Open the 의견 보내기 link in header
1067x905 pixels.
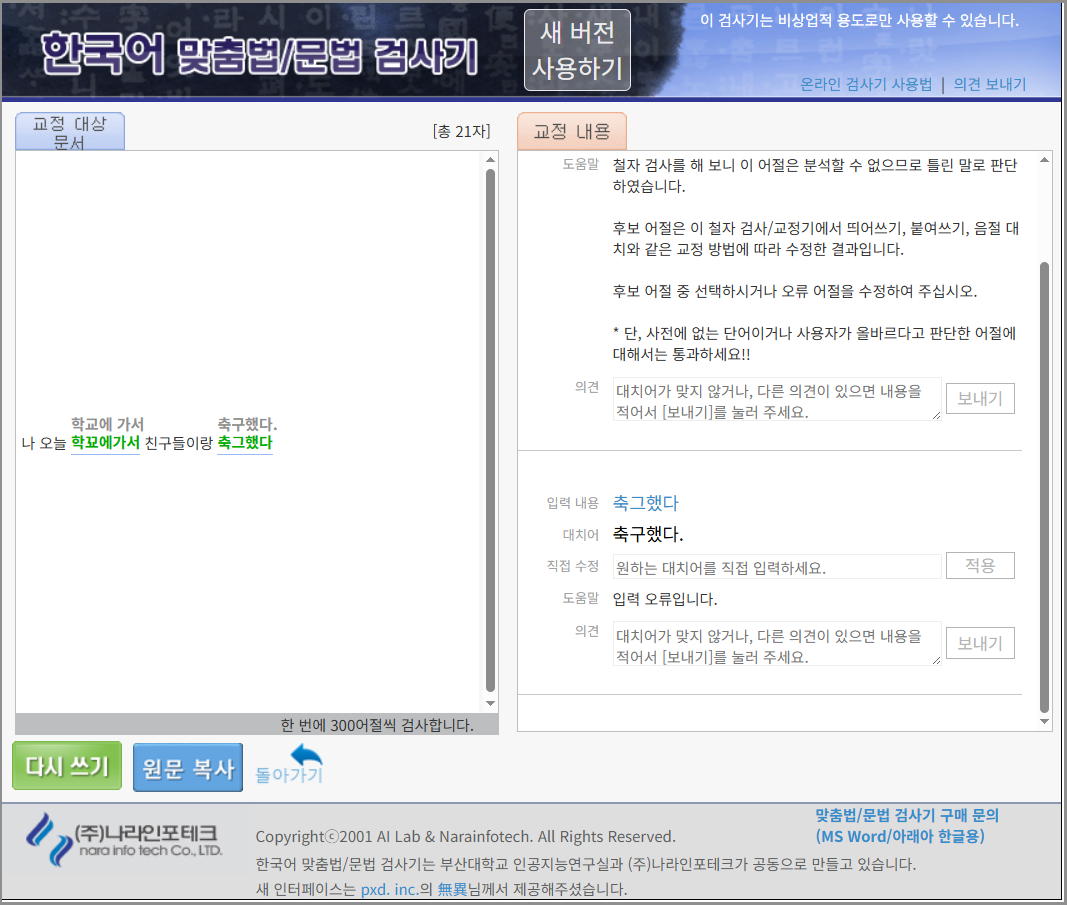pos(989,85)
